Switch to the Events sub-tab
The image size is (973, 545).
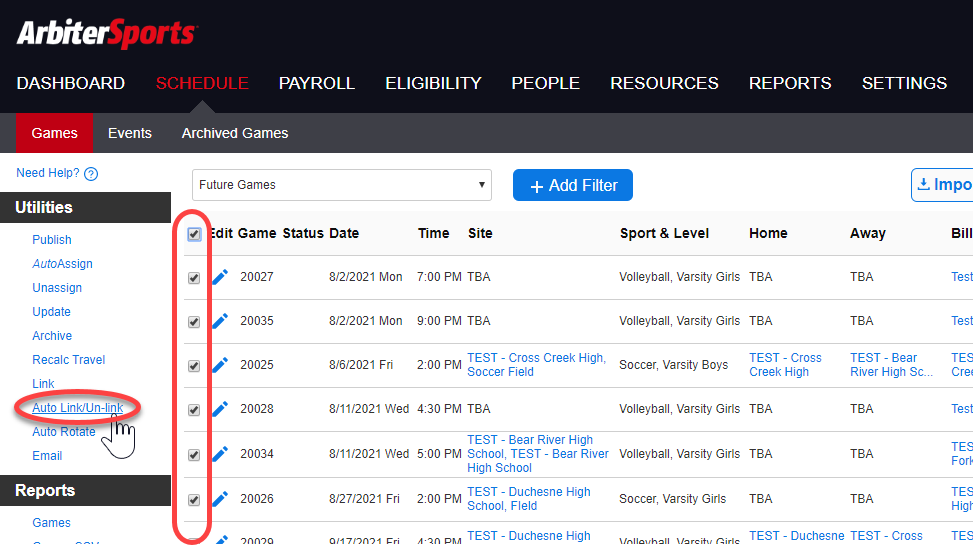[x=130, y=133]
